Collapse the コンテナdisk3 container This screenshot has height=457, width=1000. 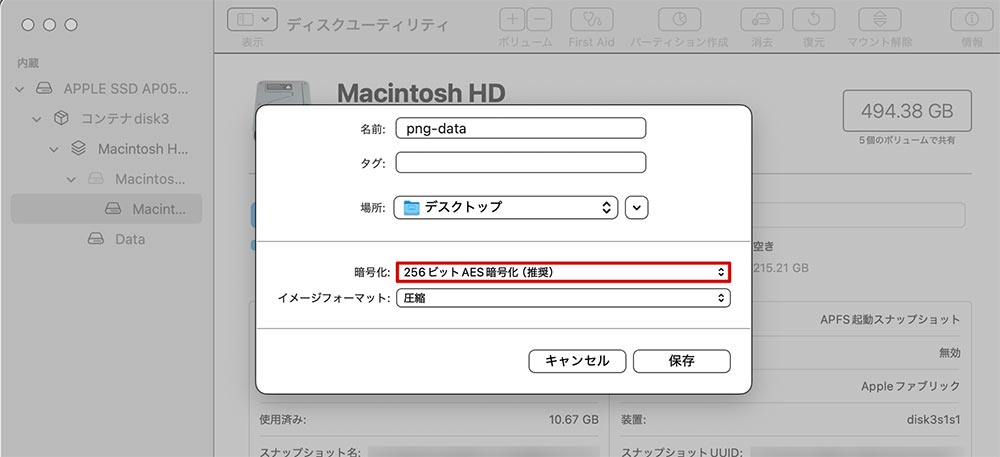(x=37, y=119)
